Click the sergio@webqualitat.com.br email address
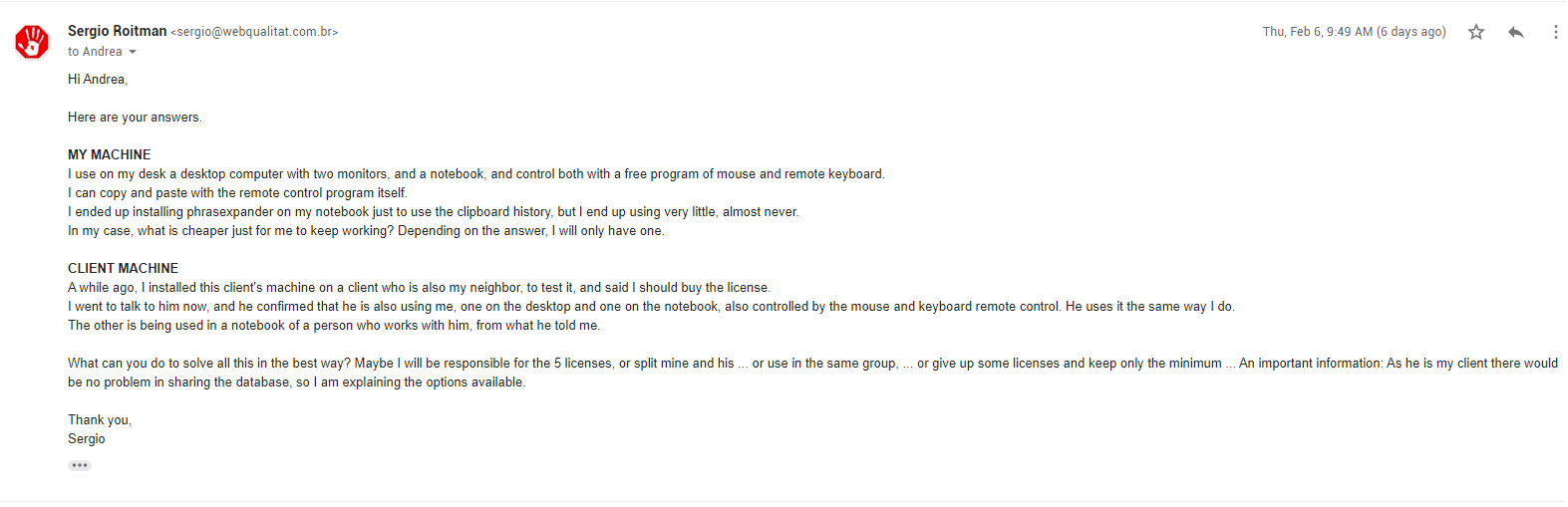 coord(254,32)
